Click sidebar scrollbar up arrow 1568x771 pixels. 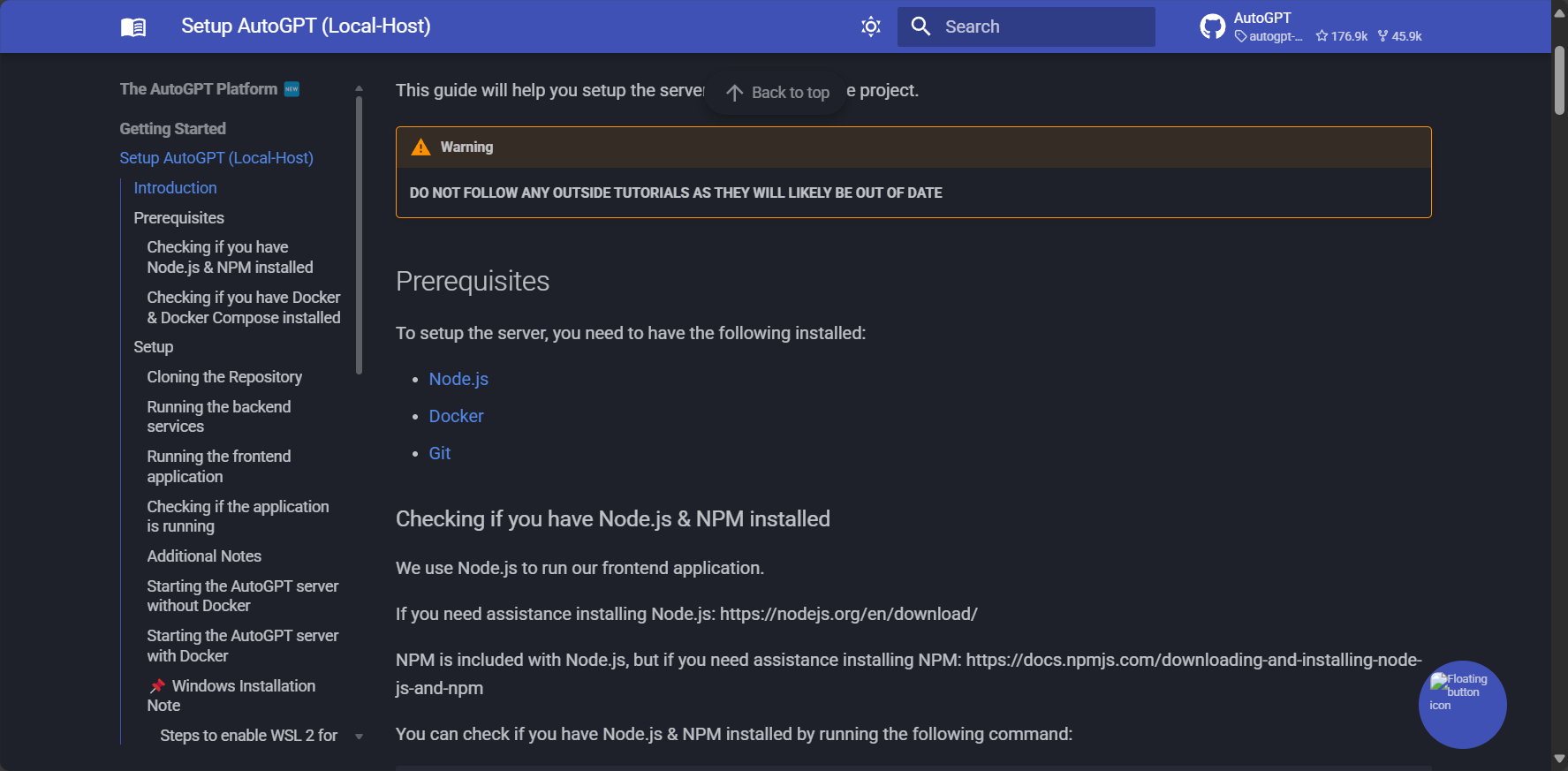(359, 88)
